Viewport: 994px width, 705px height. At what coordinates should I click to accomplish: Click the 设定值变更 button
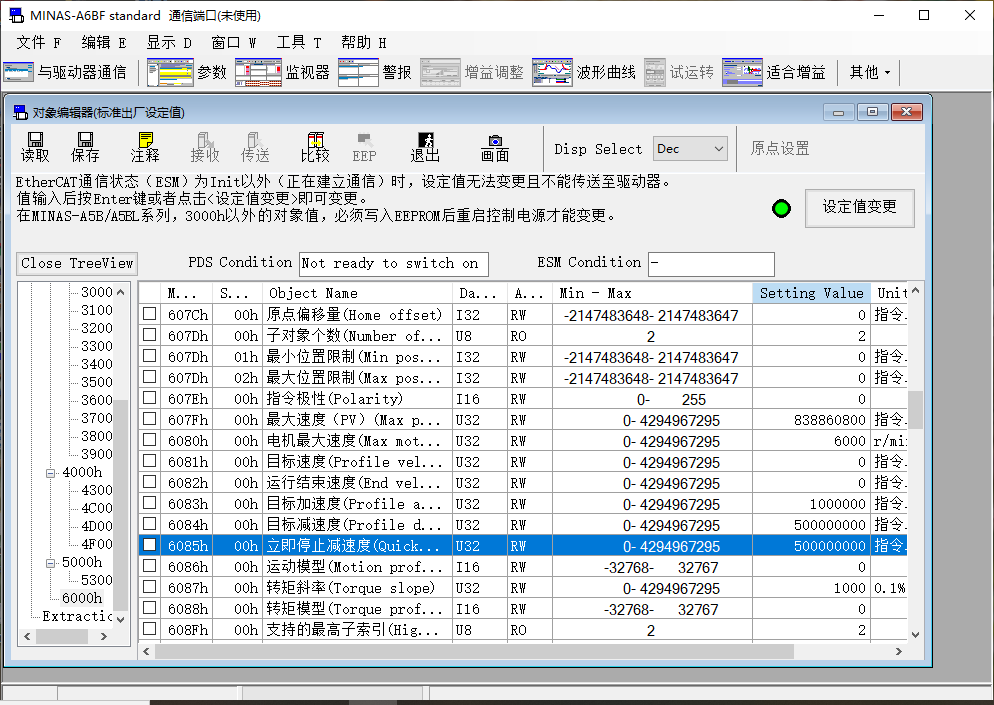point(859,207)
